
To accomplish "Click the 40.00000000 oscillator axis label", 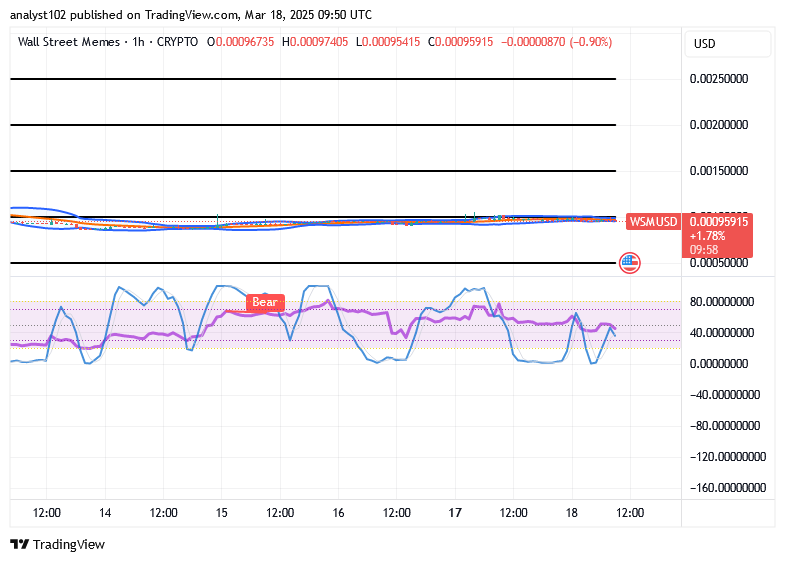I will click(x=722, y=333).
